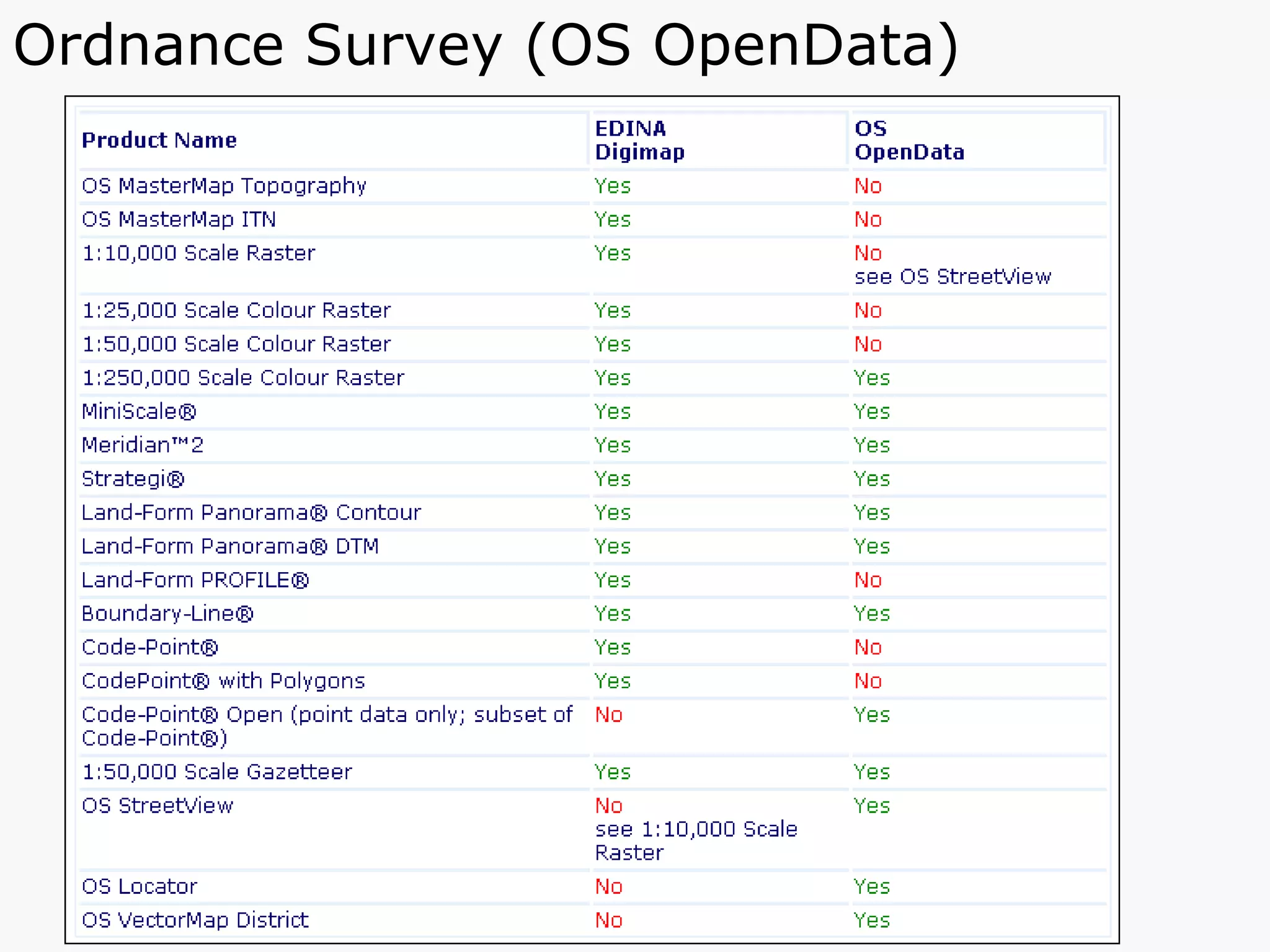Select the Code-Point® product name
The width and height of the screenshot is (1270, 952).
pos(150,647)
